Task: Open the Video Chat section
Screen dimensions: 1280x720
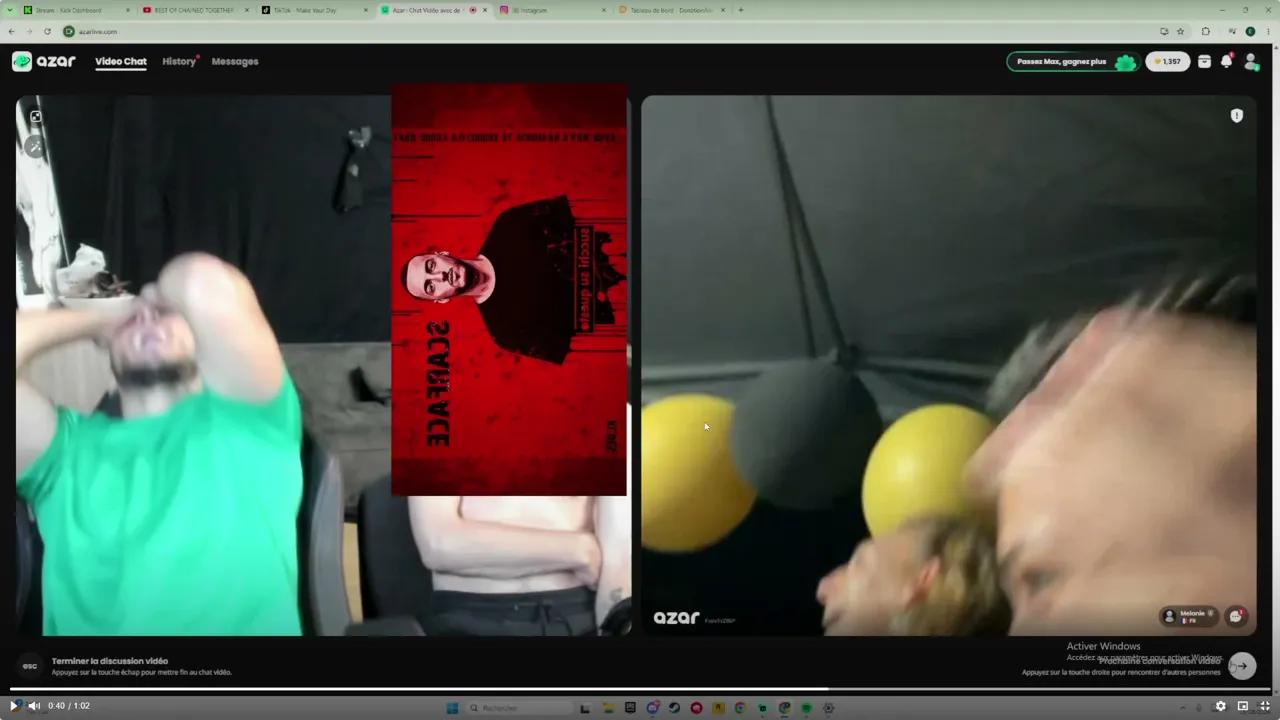Action: [121, 62]
